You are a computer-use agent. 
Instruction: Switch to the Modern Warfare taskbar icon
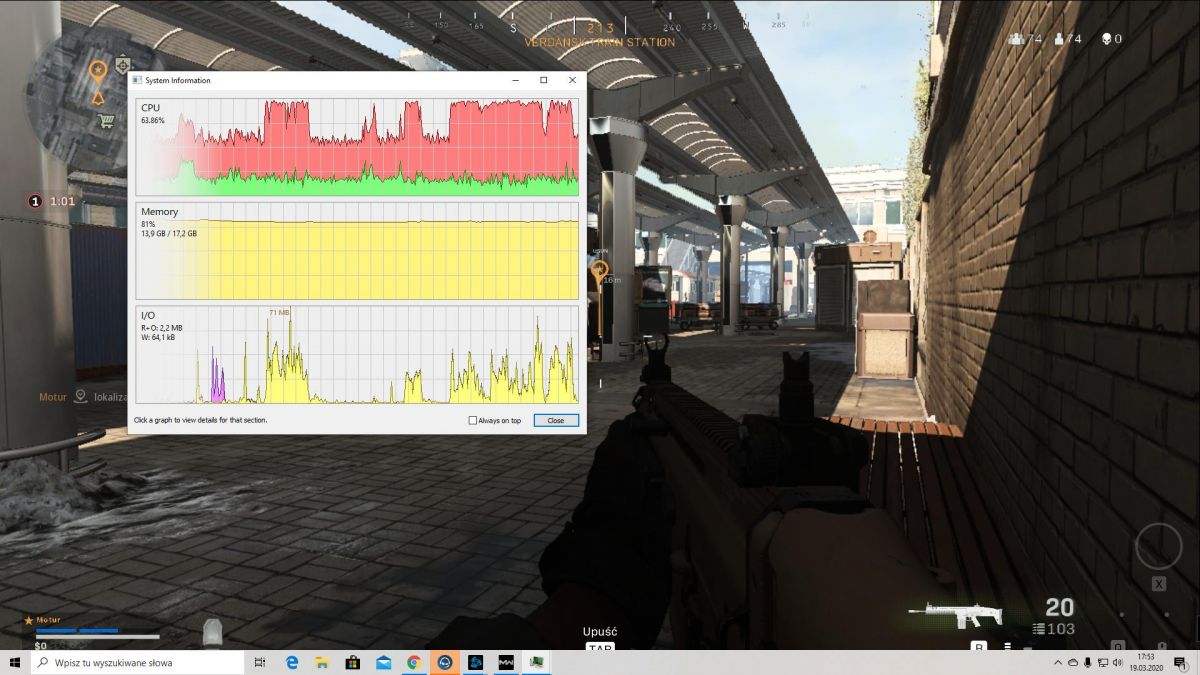pos(507,662)
